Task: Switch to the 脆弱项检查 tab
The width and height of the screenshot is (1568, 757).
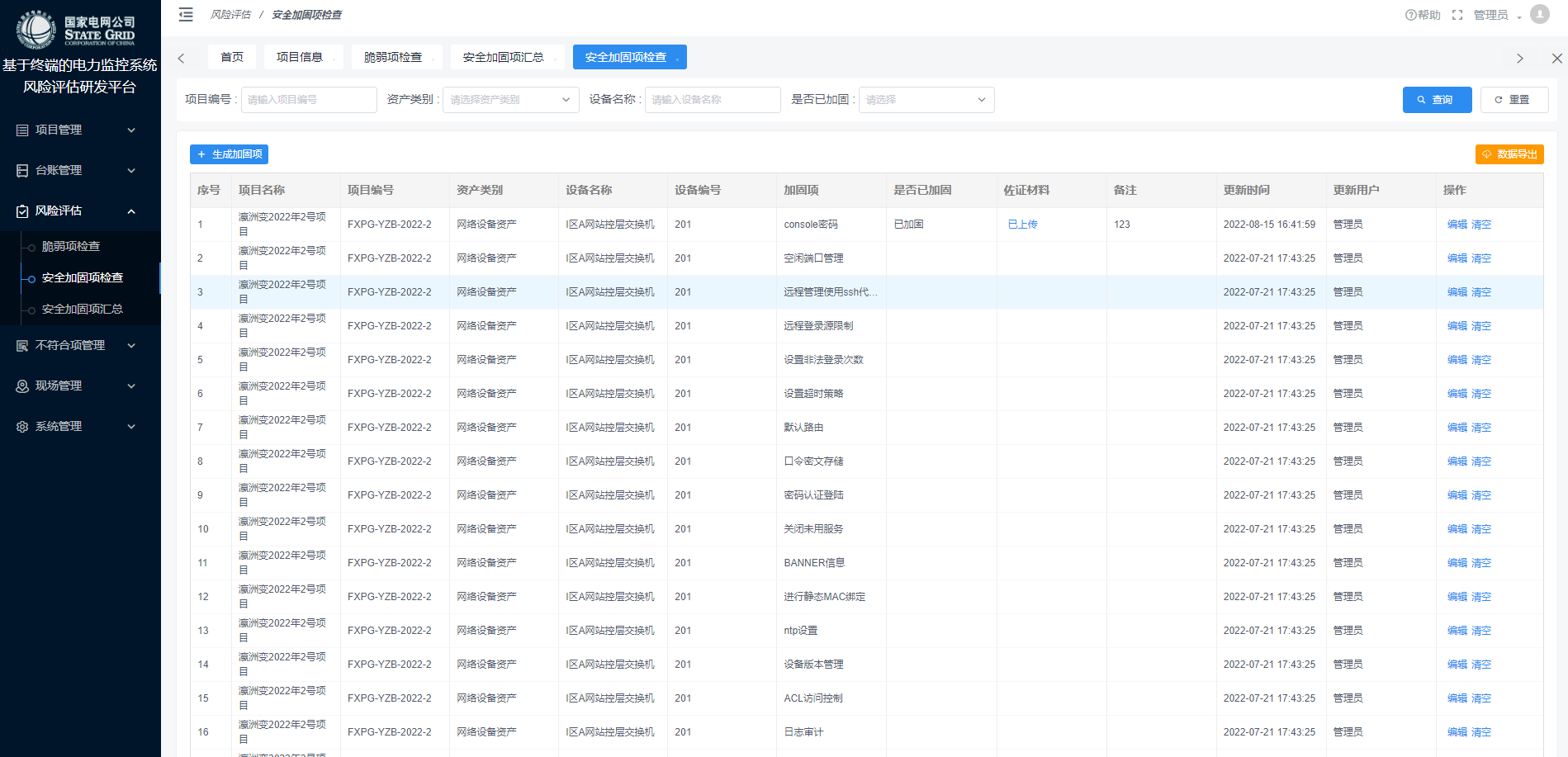Action: point(397,57)
